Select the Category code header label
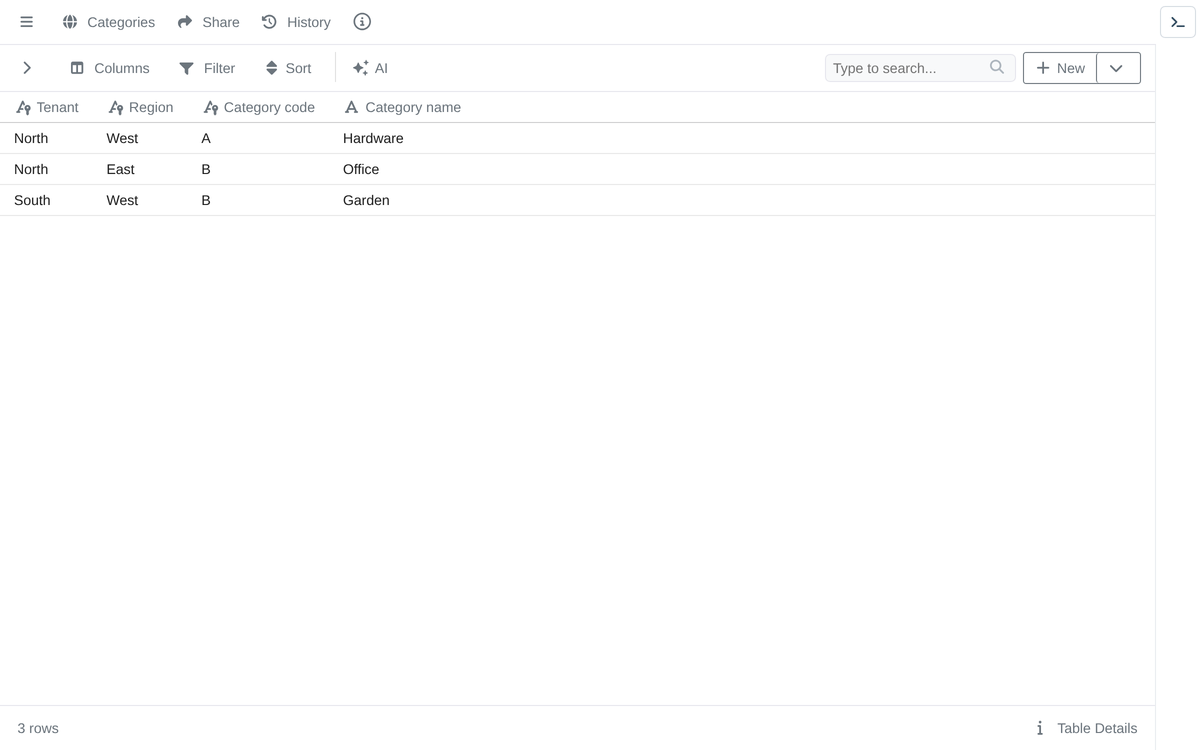This screenshot has width=1200, height=750. [269, 107]
